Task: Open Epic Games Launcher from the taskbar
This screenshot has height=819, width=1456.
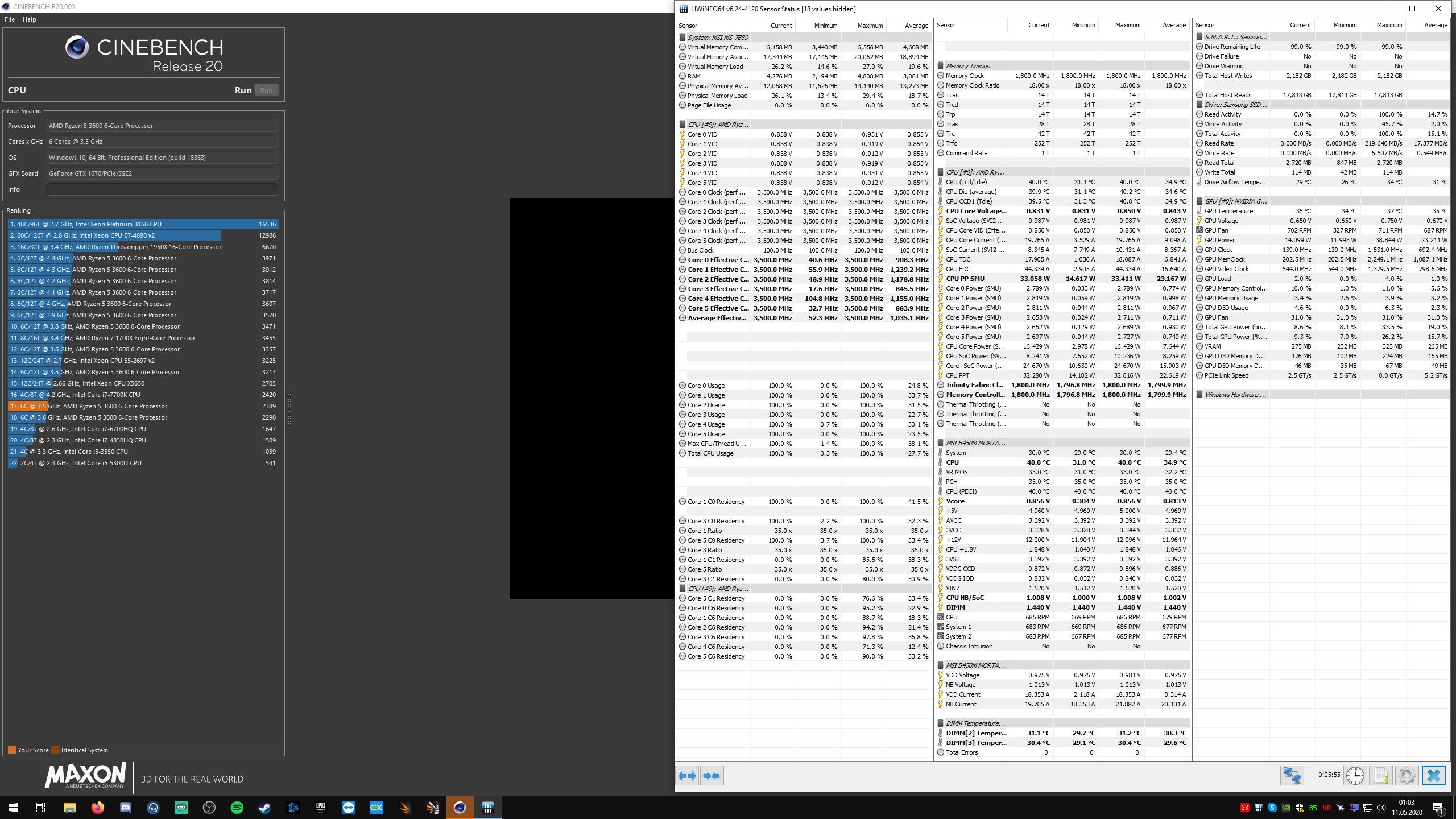Action: click(321, 807)
